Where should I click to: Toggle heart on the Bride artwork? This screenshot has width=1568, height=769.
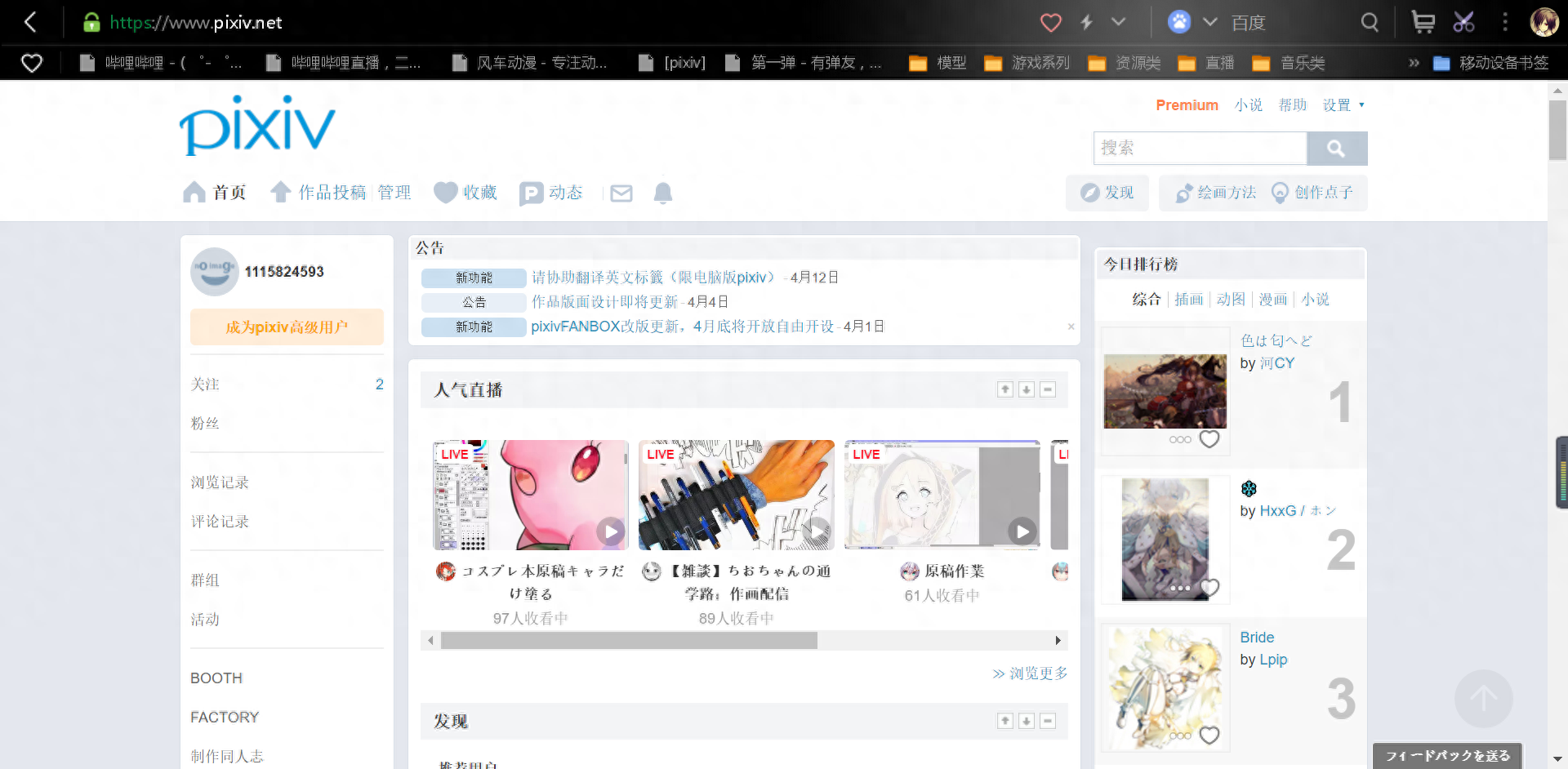click(x=1209, y=736)
